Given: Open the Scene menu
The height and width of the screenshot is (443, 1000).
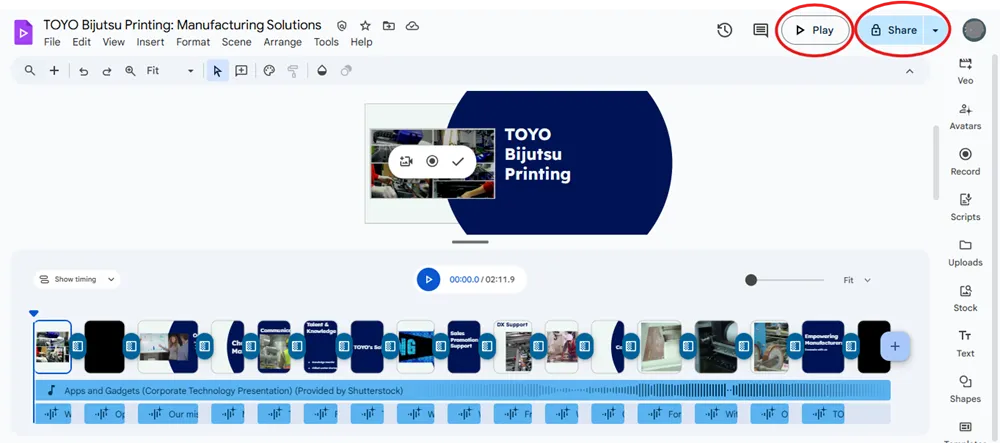Looking at the screenshot, I should 236,42.
